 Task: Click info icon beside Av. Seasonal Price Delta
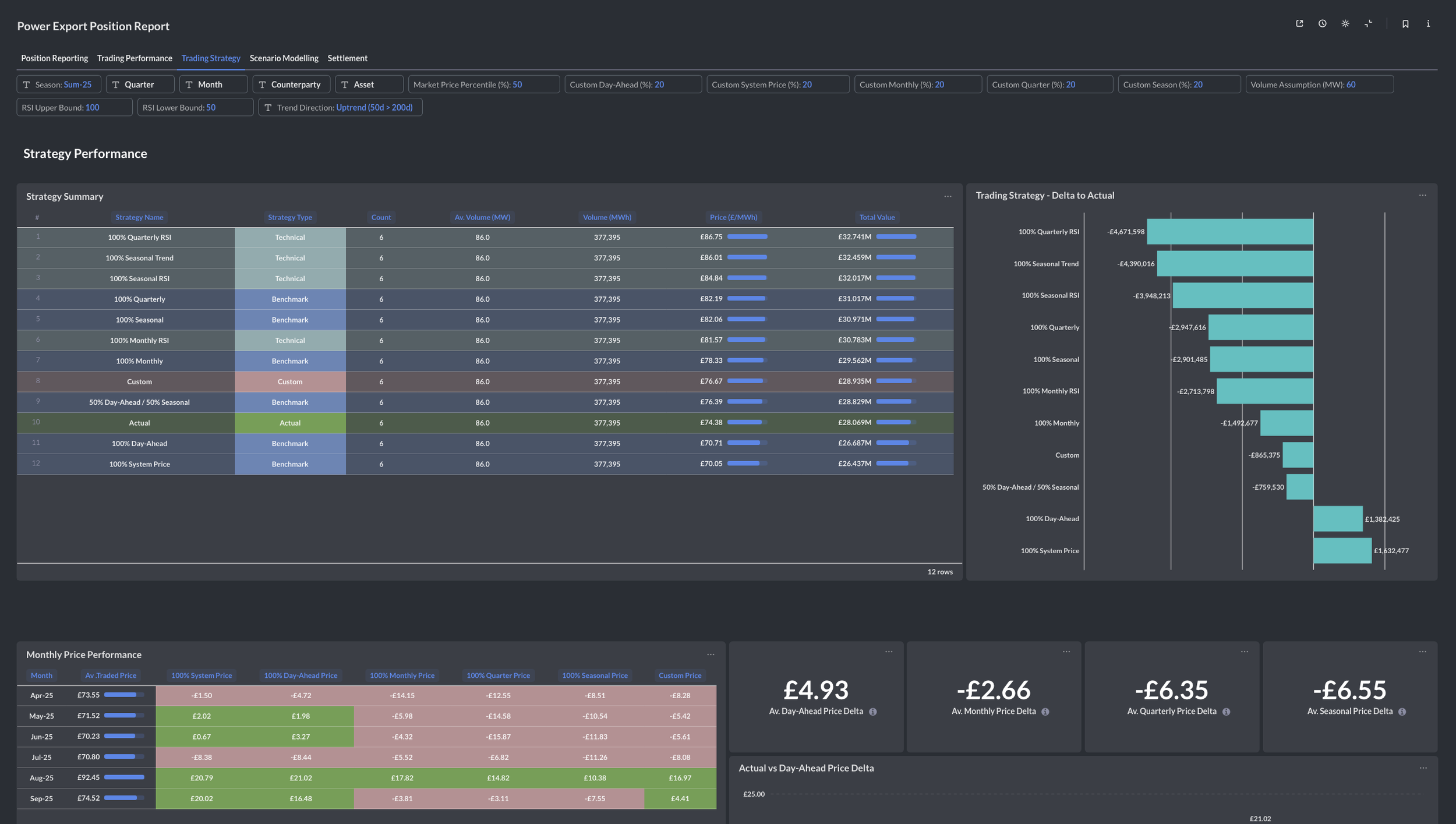tap(1402, 712)
